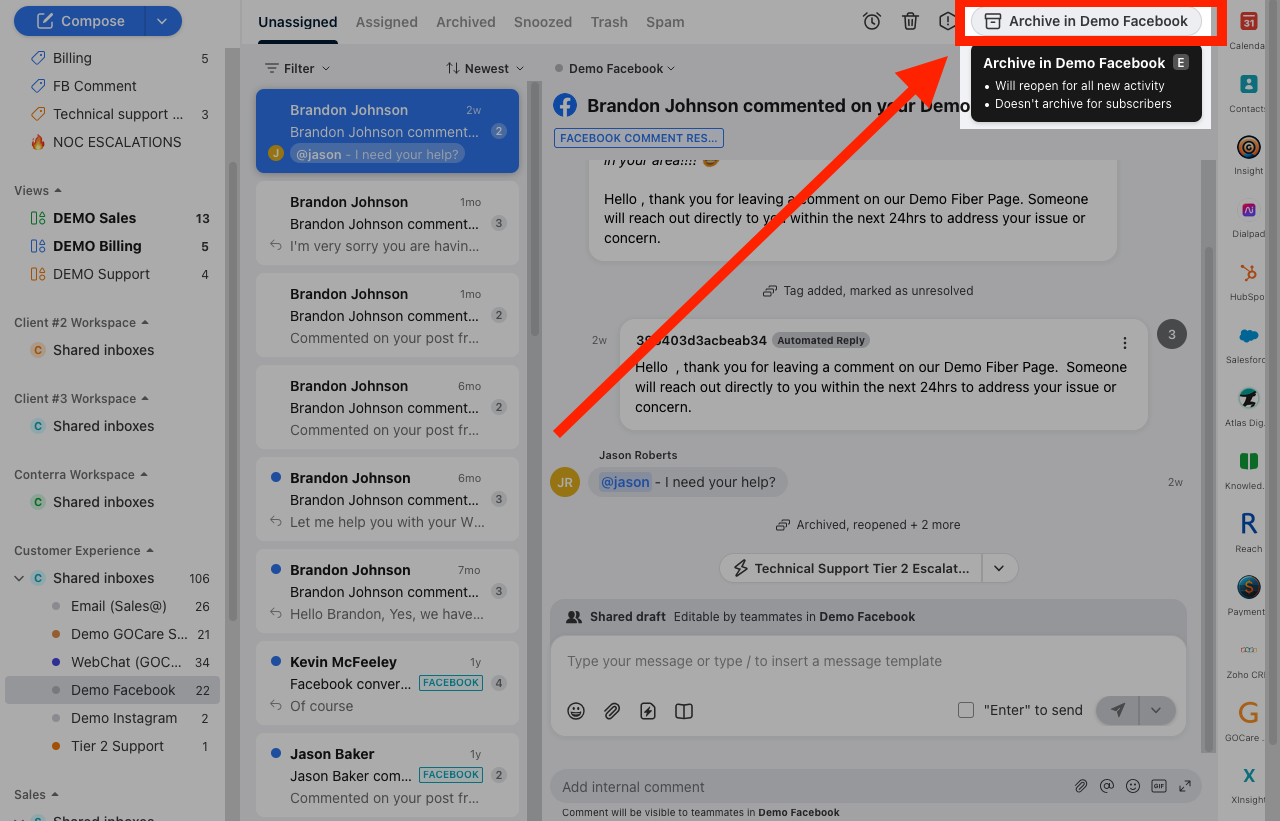Switch to Trash tab
Image resolution: width=1280 pixels, height=821 pixels.
[x=609, y=22]
